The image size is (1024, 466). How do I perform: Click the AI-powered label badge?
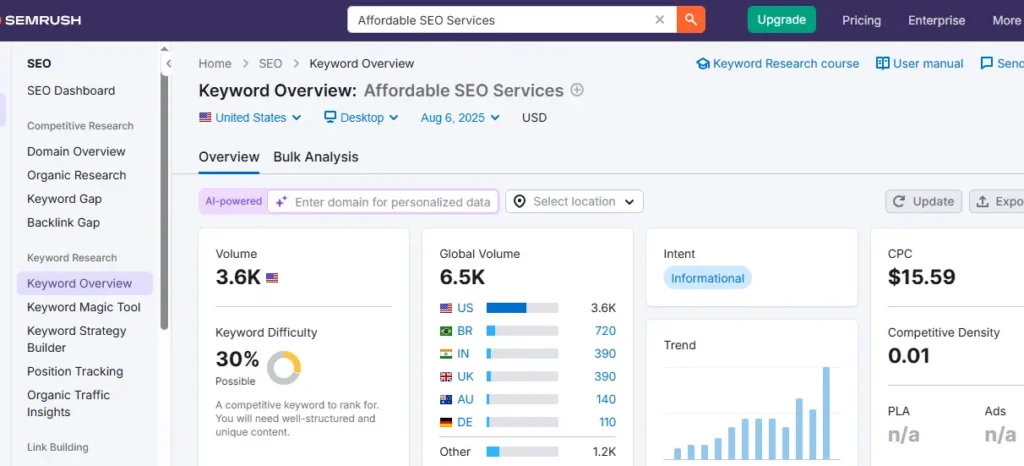(233, 201)
